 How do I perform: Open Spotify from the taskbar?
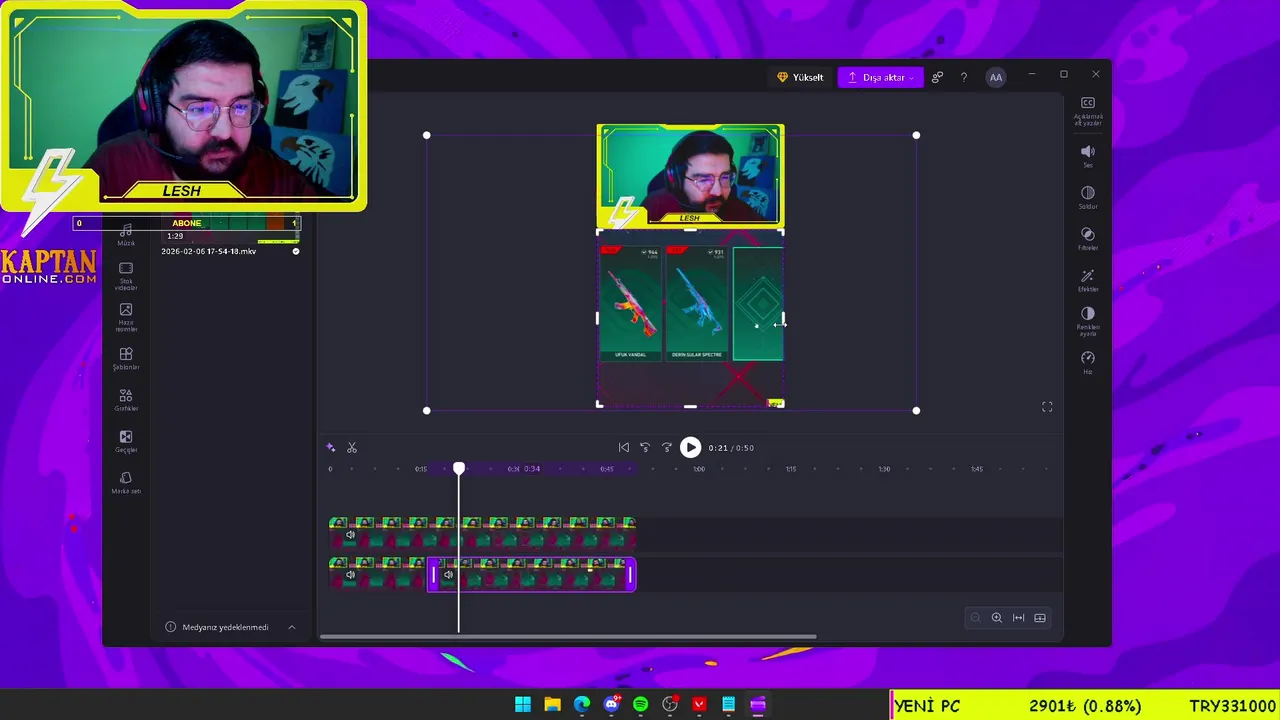(x=641, y=705)
